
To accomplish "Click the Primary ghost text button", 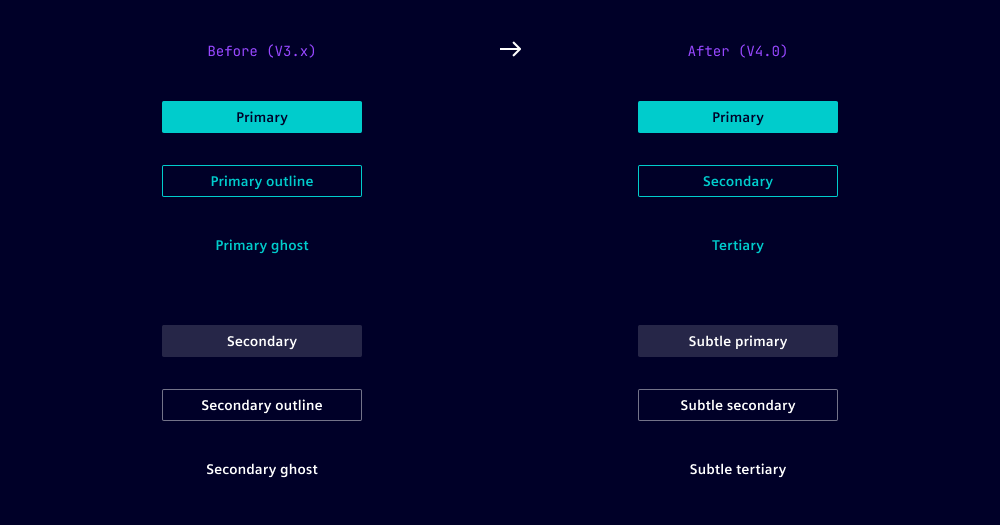I will [x=262, y=245].
